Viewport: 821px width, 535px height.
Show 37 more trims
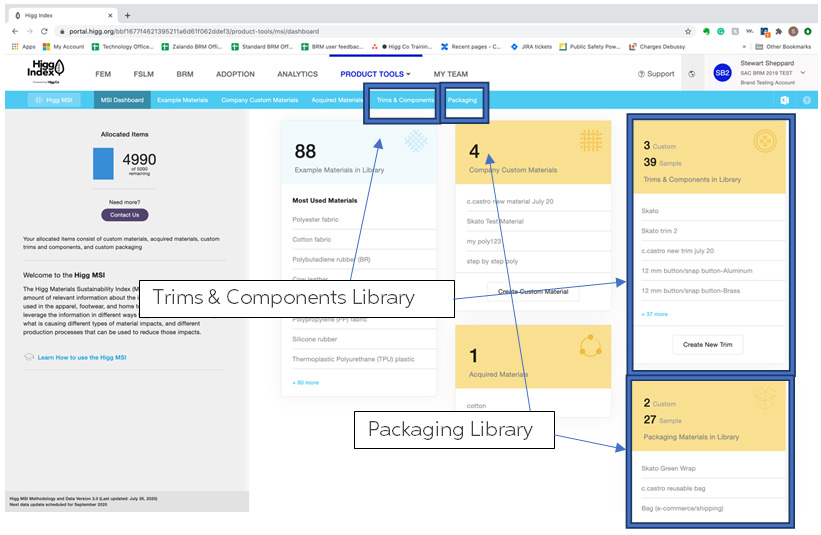point(654,314)
